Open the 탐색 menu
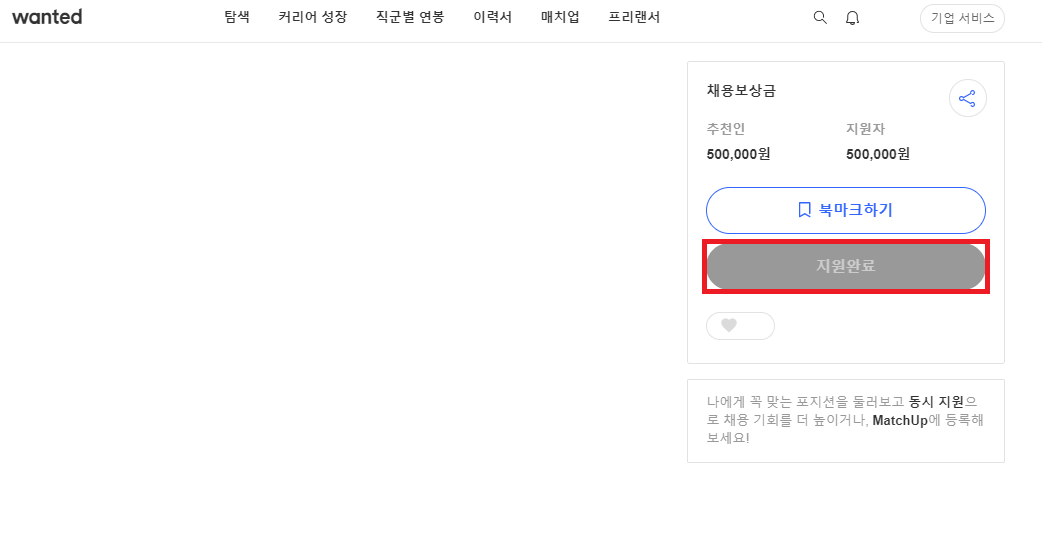The image size is (1042, 550). pos(237,17)
